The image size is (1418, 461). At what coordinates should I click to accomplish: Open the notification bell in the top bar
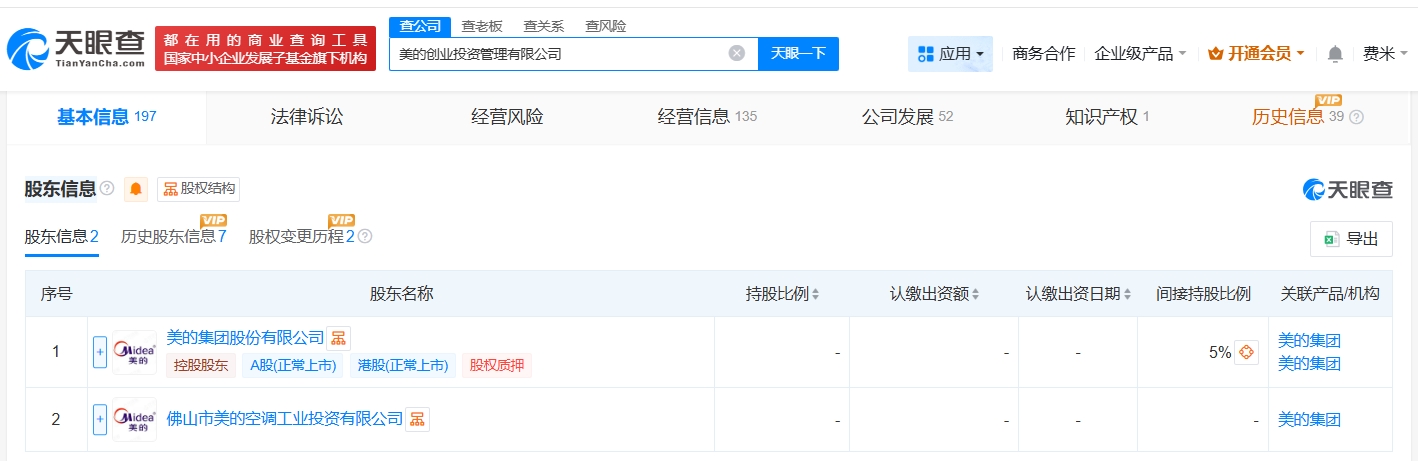pyautogui.click(x=1335, y=54)
